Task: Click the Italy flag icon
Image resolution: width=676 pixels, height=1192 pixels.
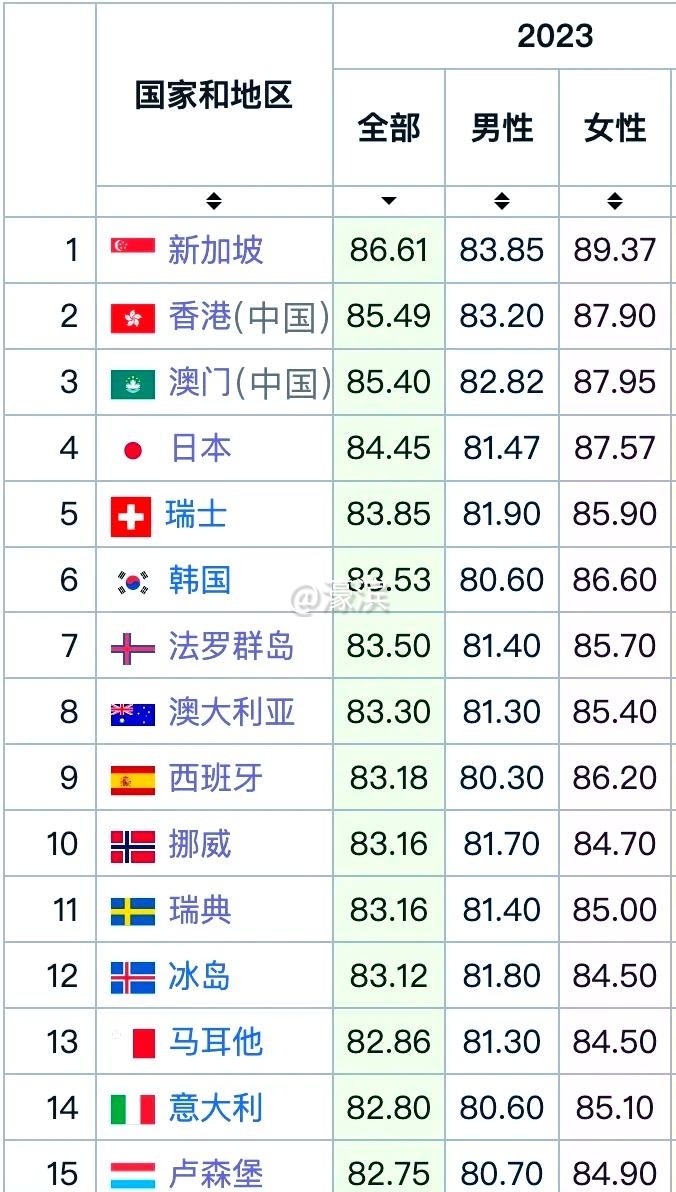Action: (x=132, y=1109)
